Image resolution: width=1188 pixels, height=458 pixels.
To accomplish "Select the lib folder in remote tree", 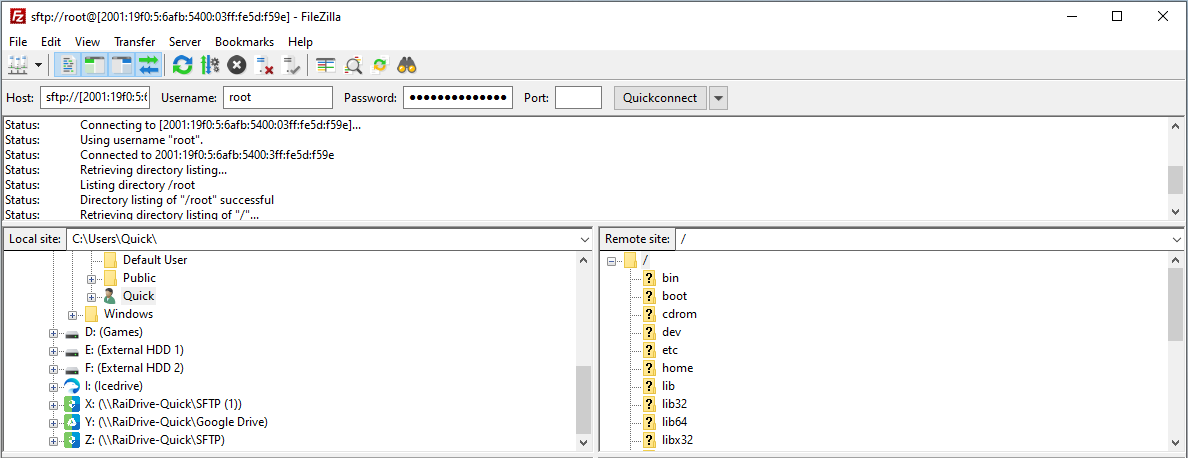I will click(x=668, y=386).
